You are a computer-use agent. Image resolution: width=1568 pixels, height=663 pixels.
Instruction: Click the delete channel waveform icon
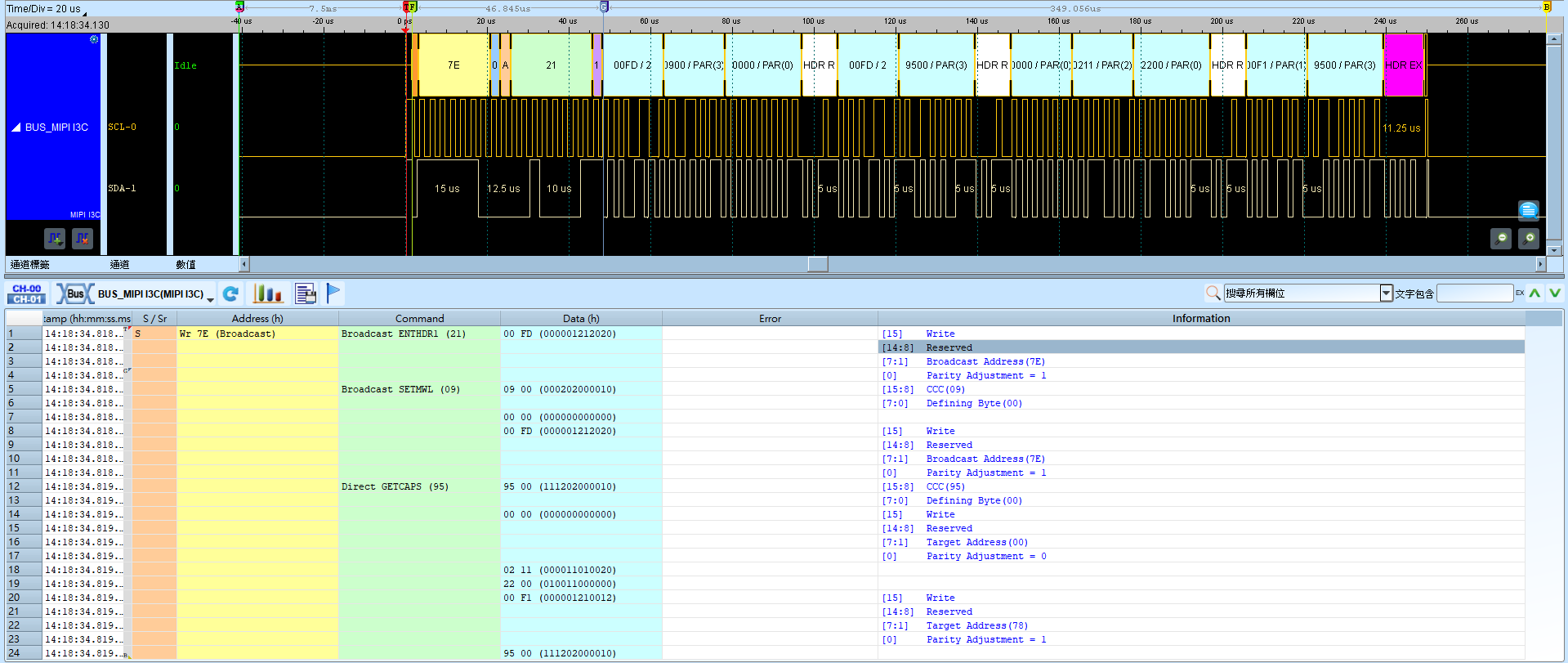[x=83, y=239]
